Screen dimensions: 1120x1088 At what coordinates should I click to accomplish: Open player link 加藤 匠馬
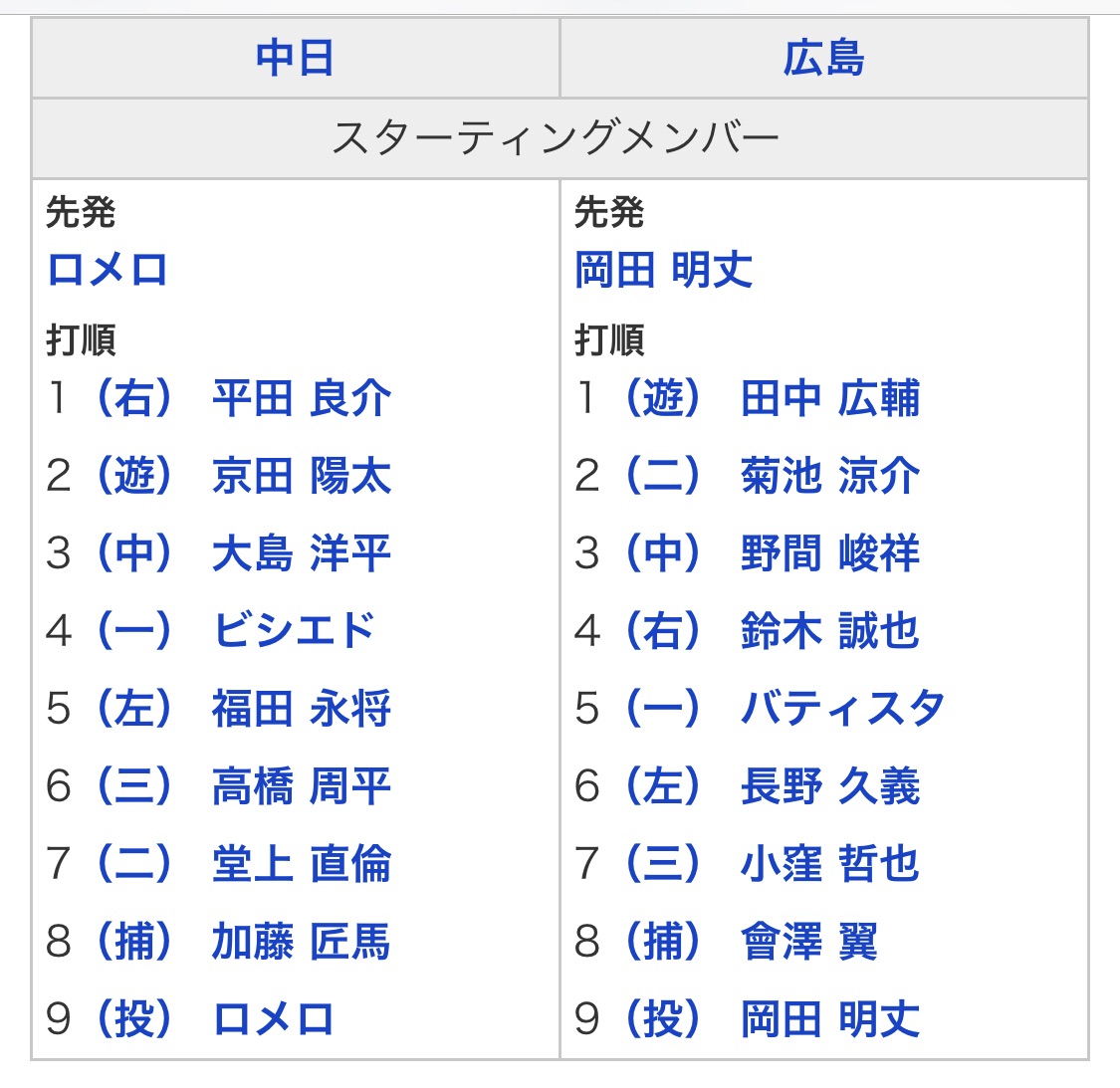[302, 942]
